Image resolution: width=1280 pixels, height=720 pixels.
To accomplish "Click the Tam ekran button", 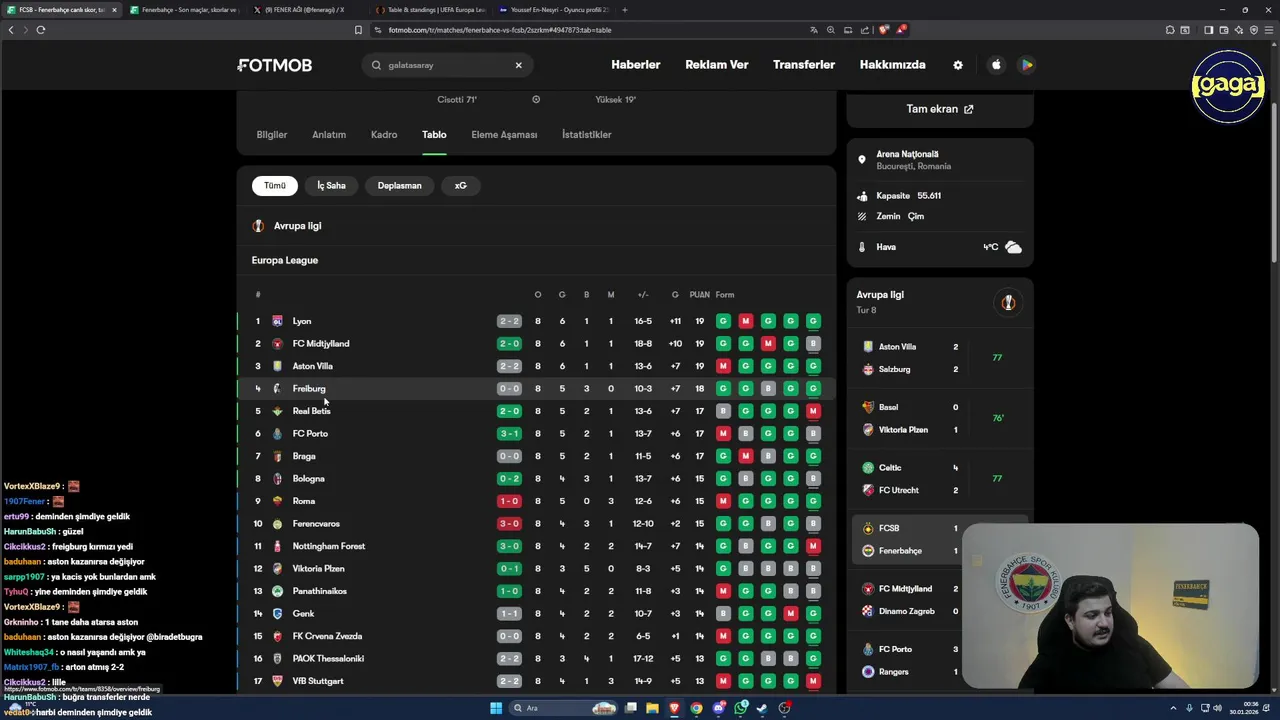I will coord(940,109).
